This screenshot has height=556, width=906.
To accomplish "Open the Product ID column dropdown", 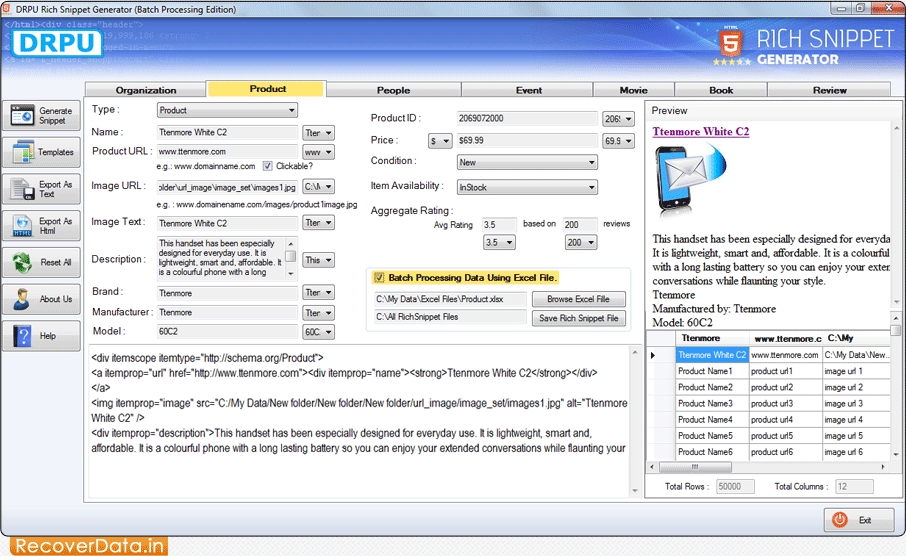I will (x=618, y=118).
